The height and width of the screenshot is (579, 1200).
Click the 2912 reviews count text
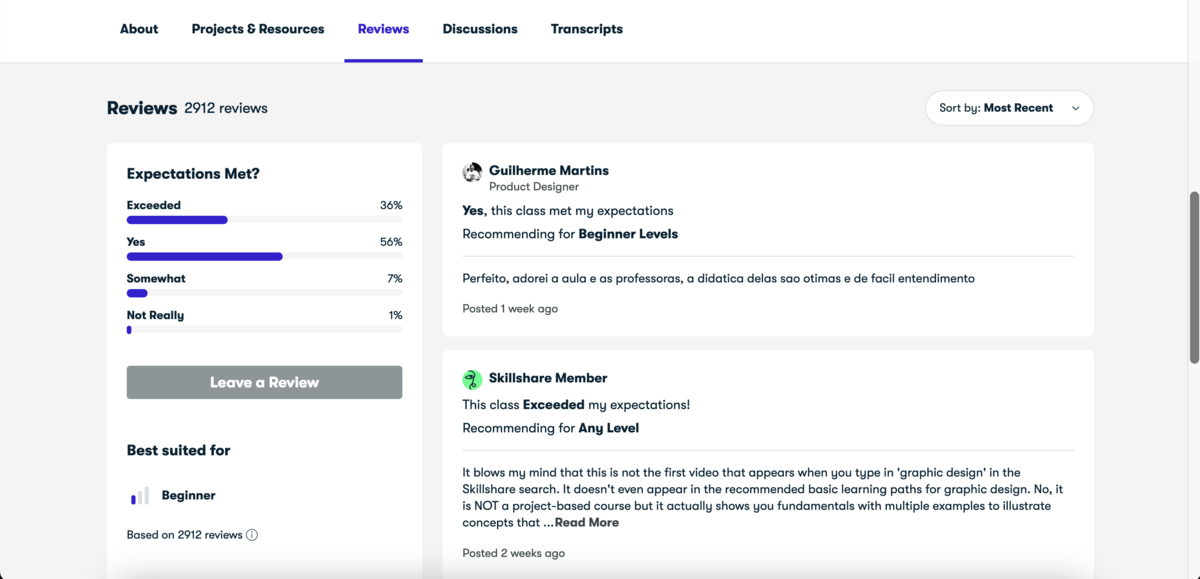pyautogui.click(x=226, y=108)
